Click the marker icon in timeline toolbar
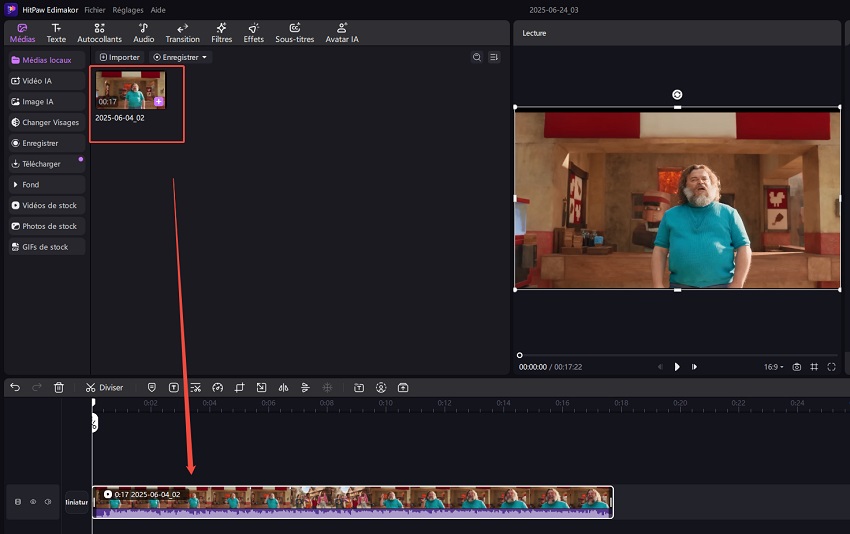The image size is (850, 534). pos(152,388)
